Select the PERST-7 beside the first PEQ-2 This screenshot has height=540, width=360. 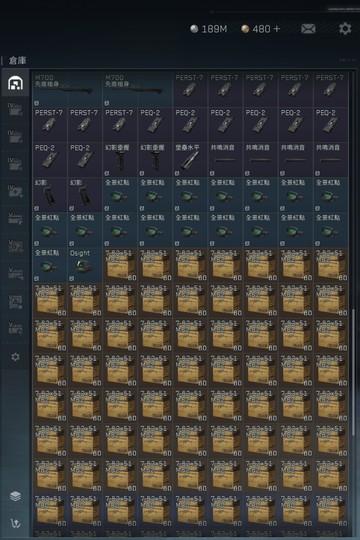(x=120, y=125)
